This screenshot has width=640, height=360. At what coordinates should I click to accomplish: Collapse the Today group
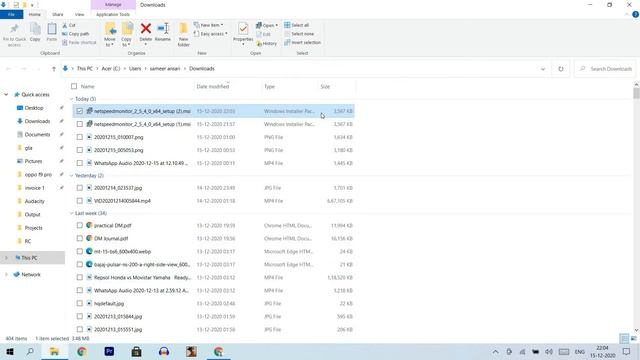(71, 99)
